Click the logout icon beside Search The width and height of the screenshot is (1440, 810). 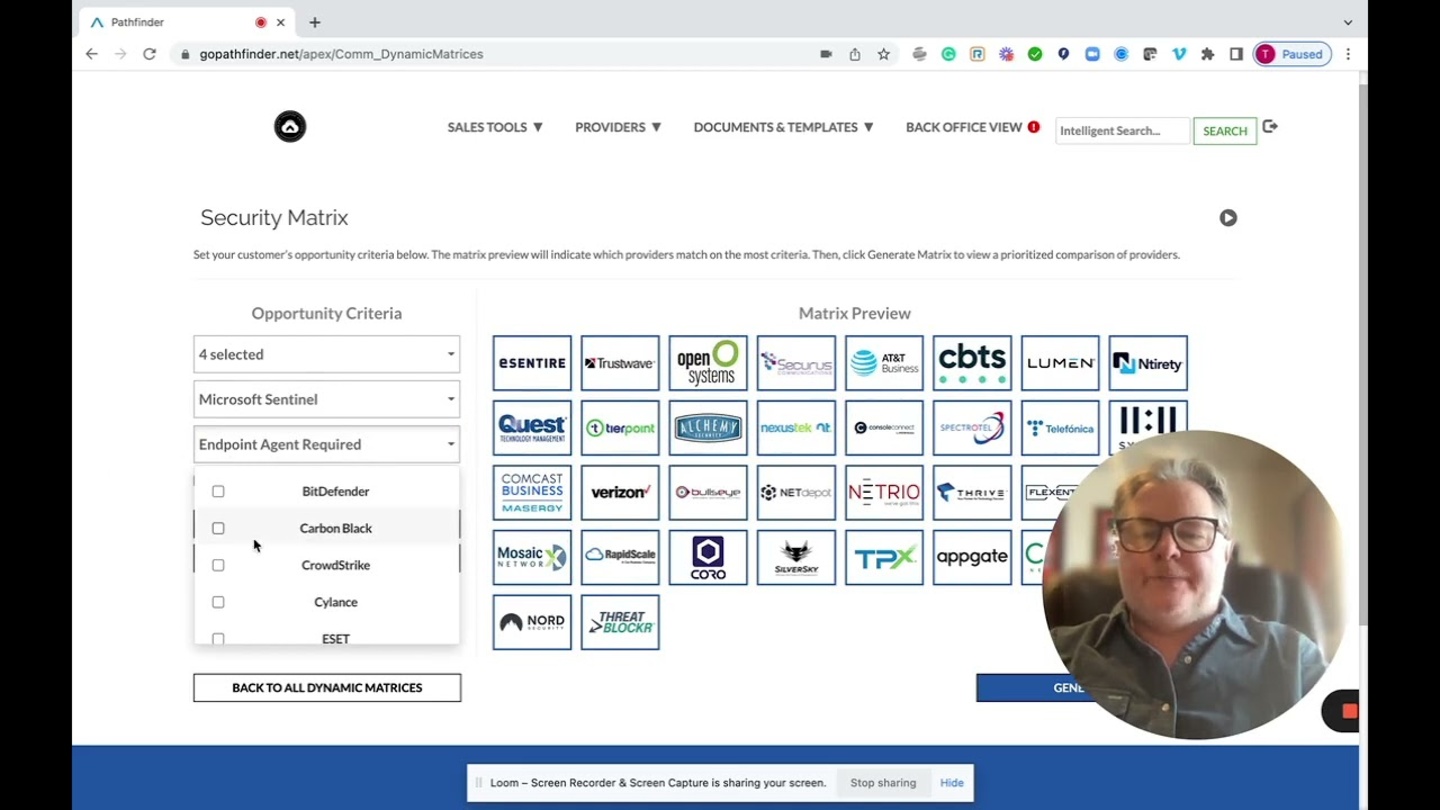click(1270, 127)
